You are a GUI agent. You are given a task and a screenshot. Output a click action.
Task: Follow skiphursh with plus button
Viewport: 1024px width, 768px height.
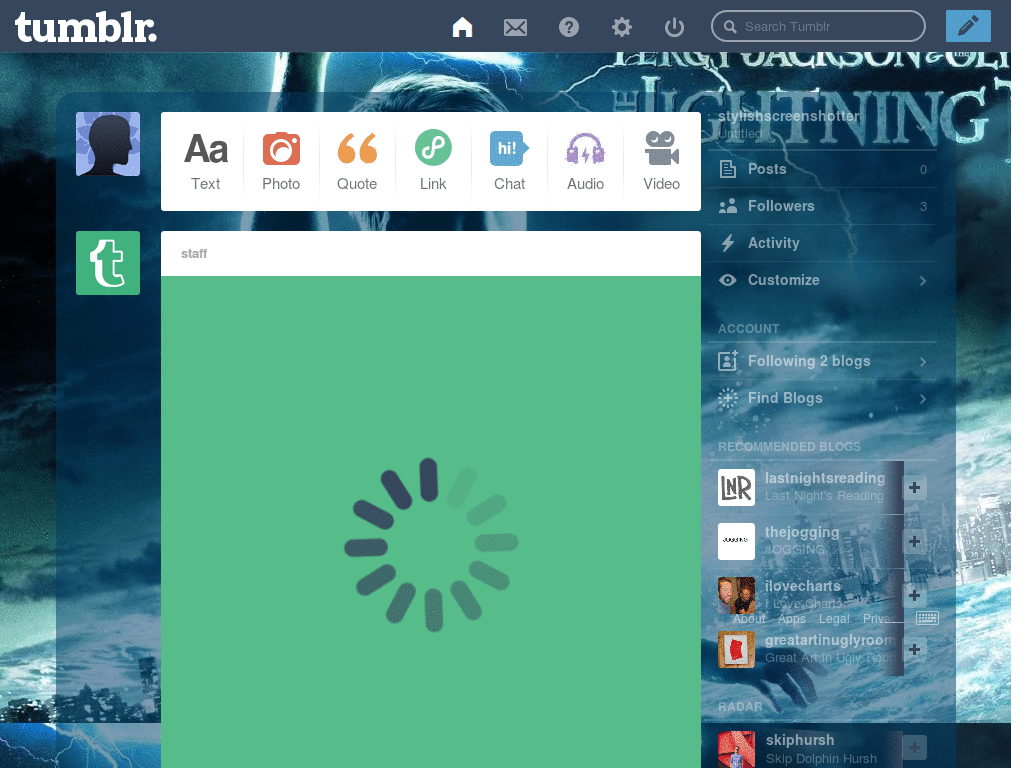point(914,748)
